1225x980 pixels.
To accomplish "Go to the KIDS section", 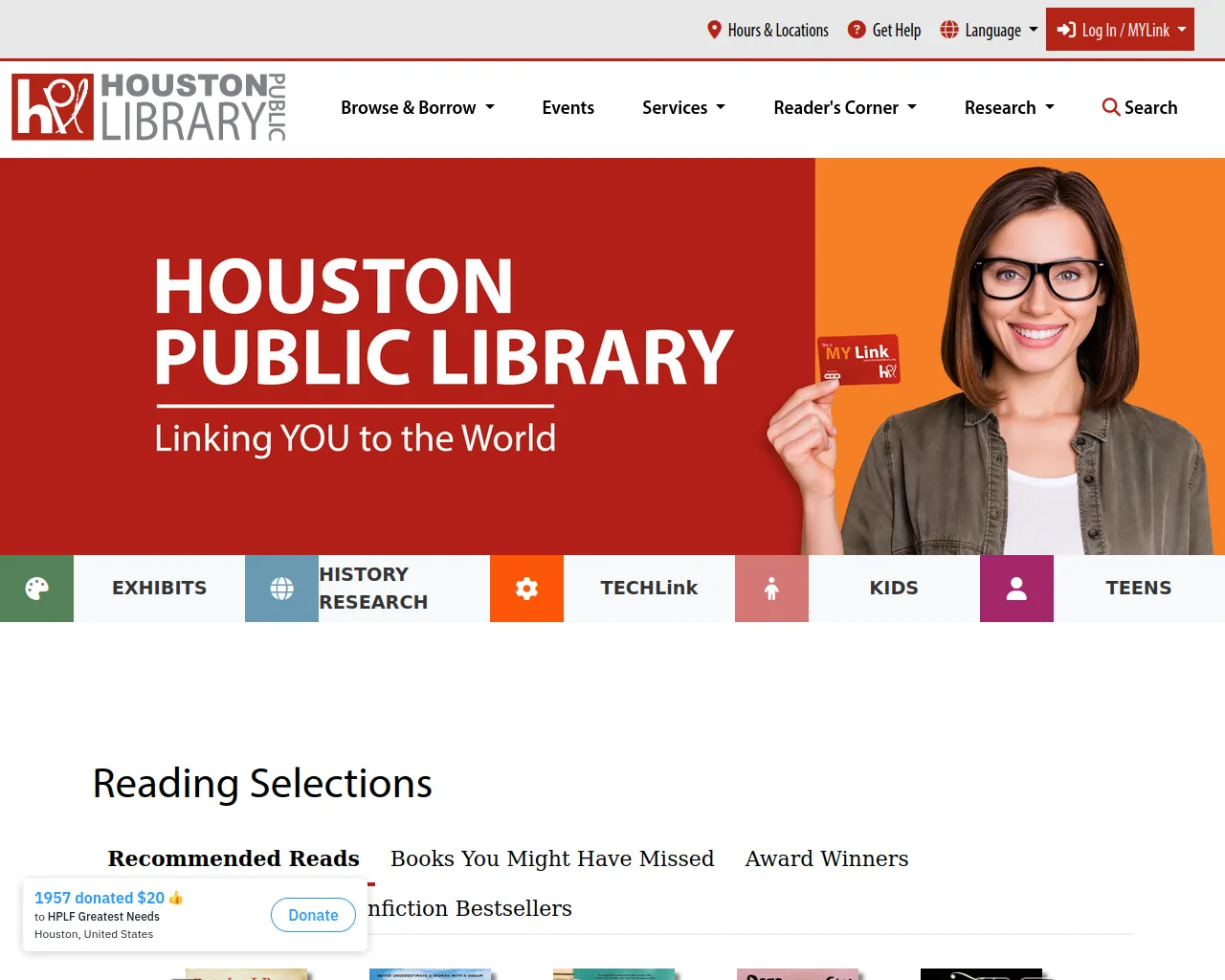I will [894, 589].
